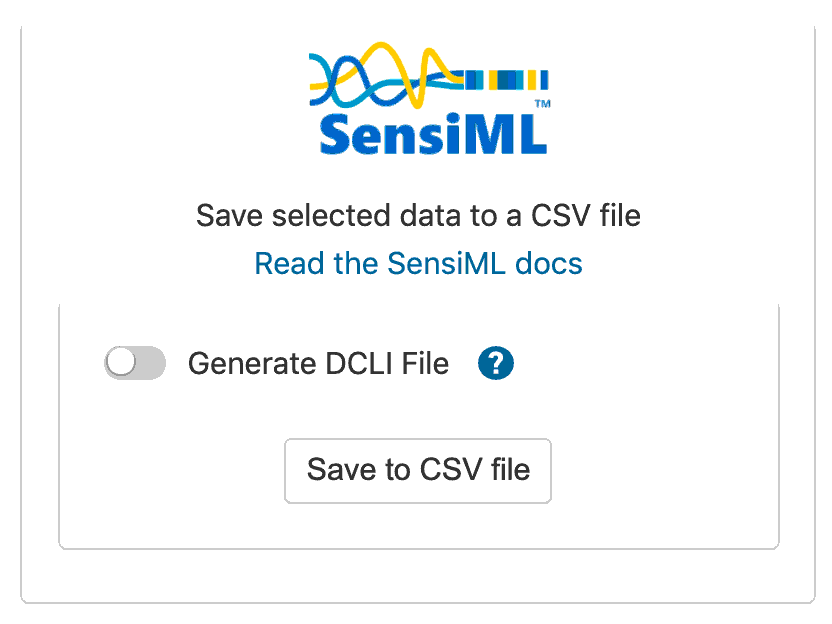Click the word 'docs' in the link
Screen dimensions: 832x624
(x=548, y=263)
